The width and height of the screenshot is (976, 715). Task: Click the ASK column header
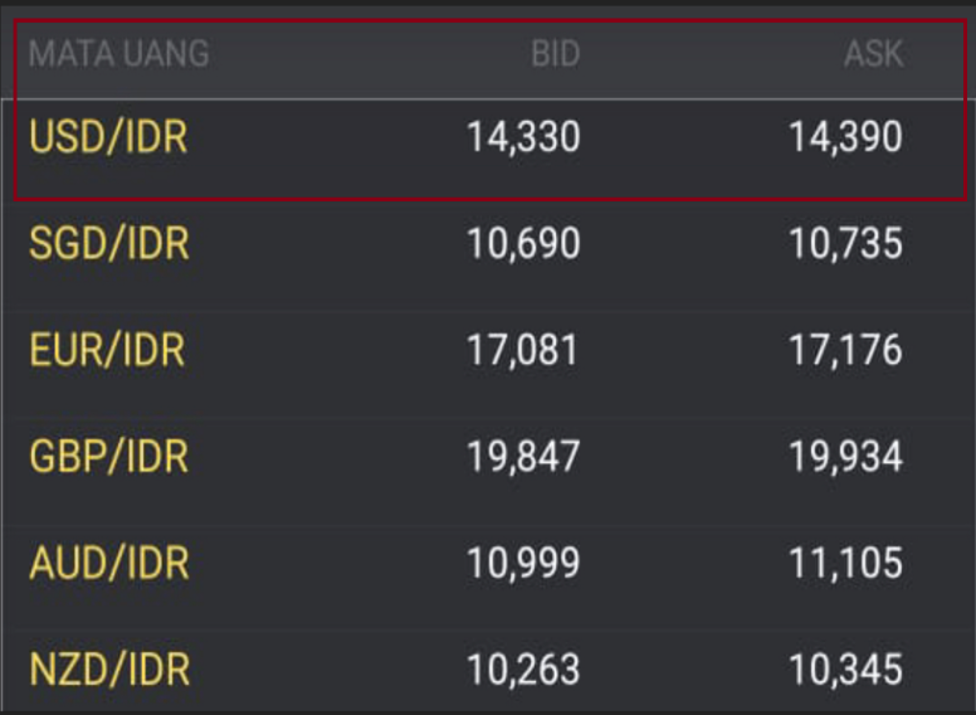click(x=873, y=54)
